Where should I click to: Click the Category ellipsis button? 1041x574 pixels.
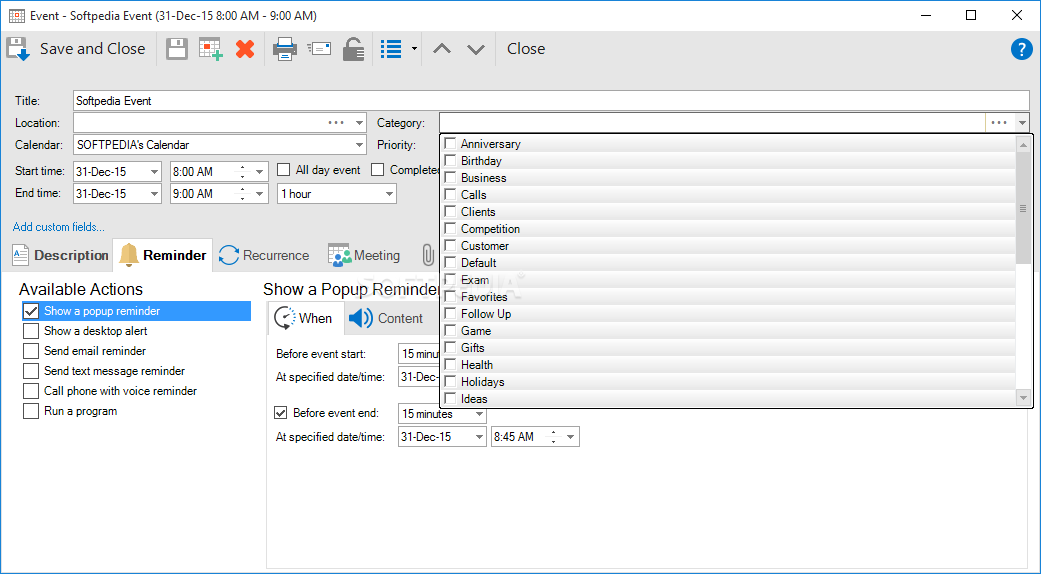coord(999,123)
